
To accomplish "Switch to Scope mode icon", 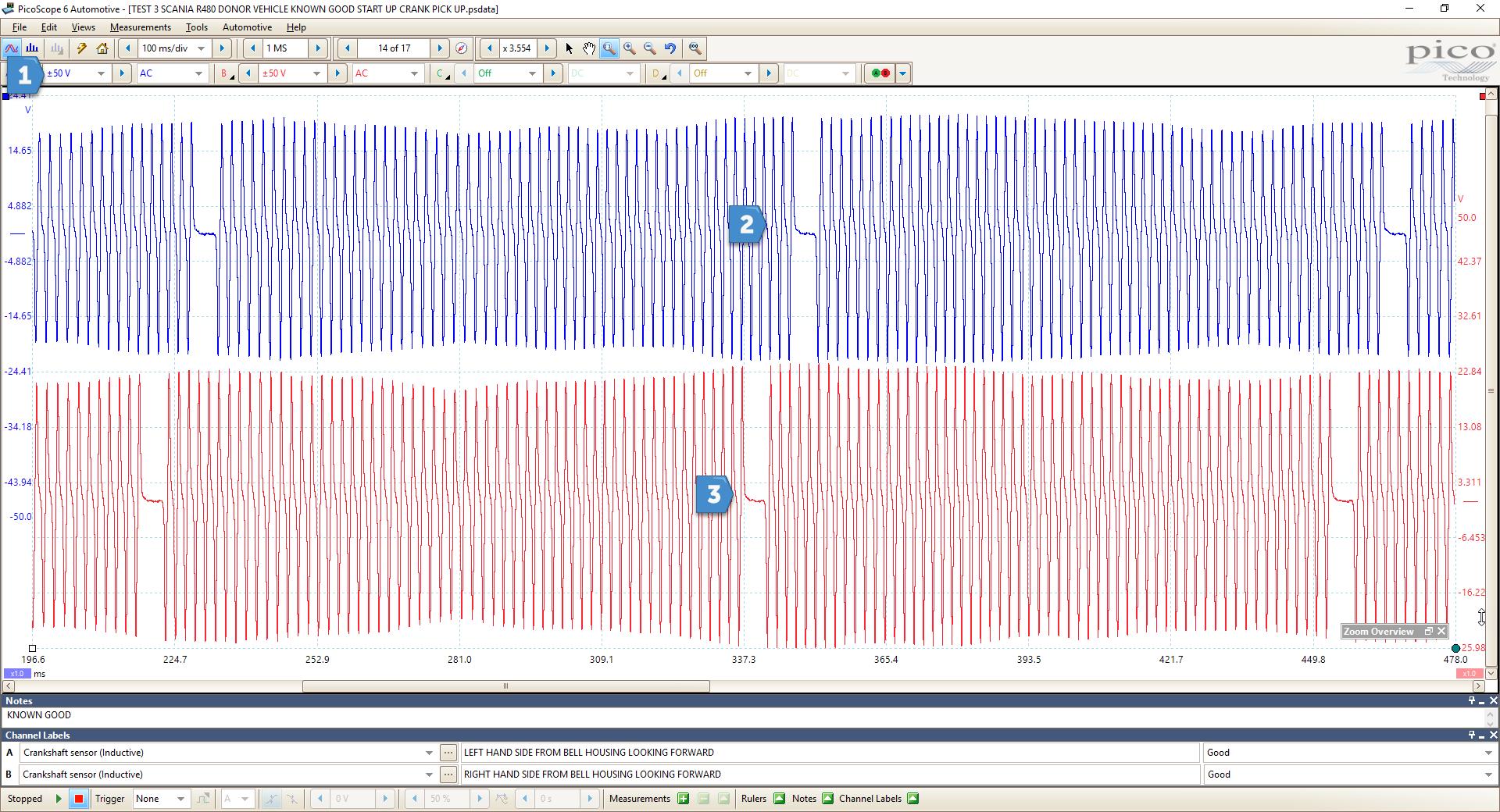I will [12, 48].
